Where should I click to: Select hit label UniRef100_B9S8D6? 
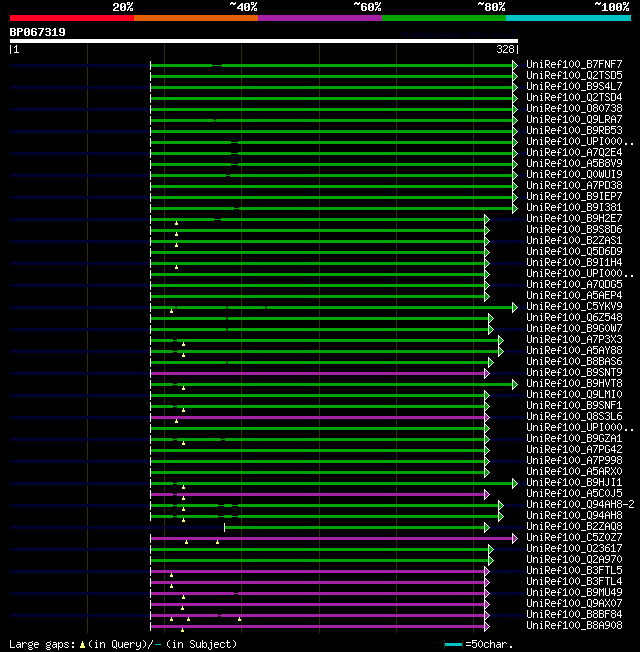pyautogui.click(x=574, y=230)
